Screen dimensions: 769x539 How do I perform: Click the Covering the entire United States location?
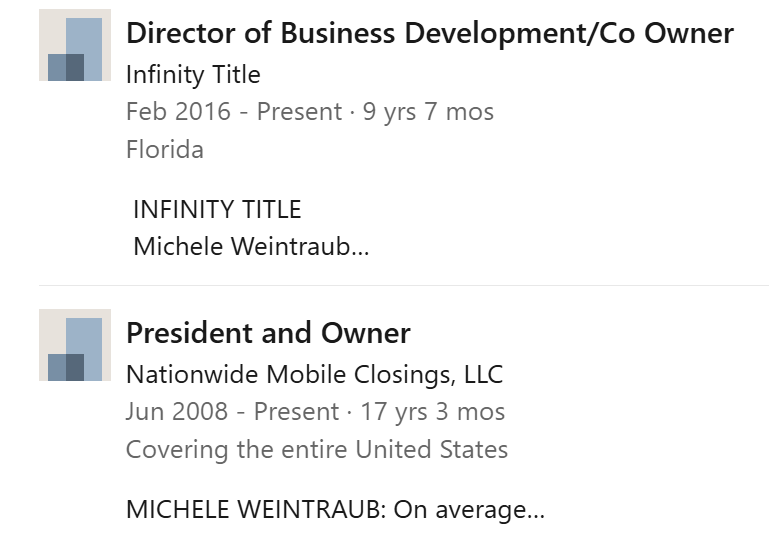point(317,449)
